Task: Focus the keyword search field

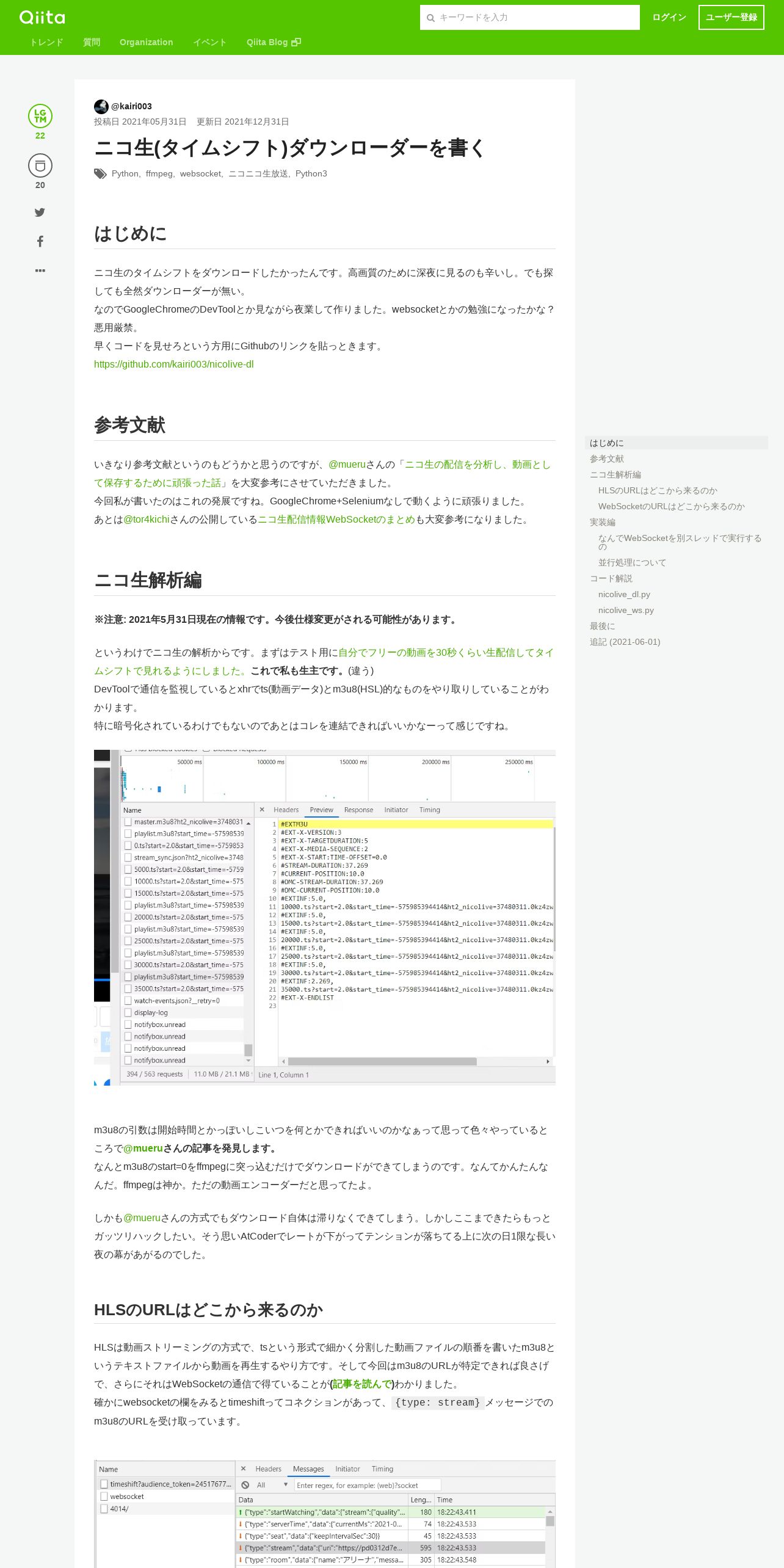Action: click(530, 18)
